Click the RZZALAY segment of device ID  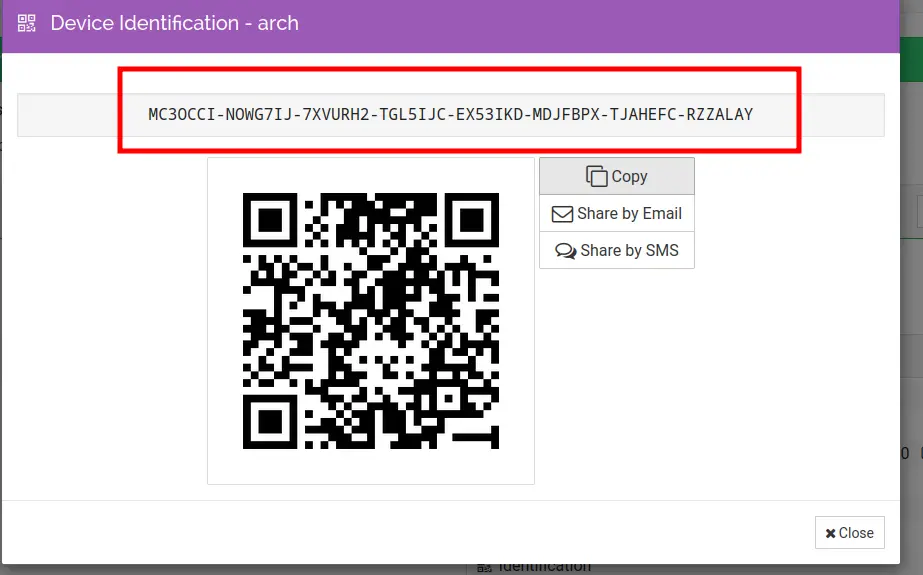pyautogui.click(x=719, y=115)
